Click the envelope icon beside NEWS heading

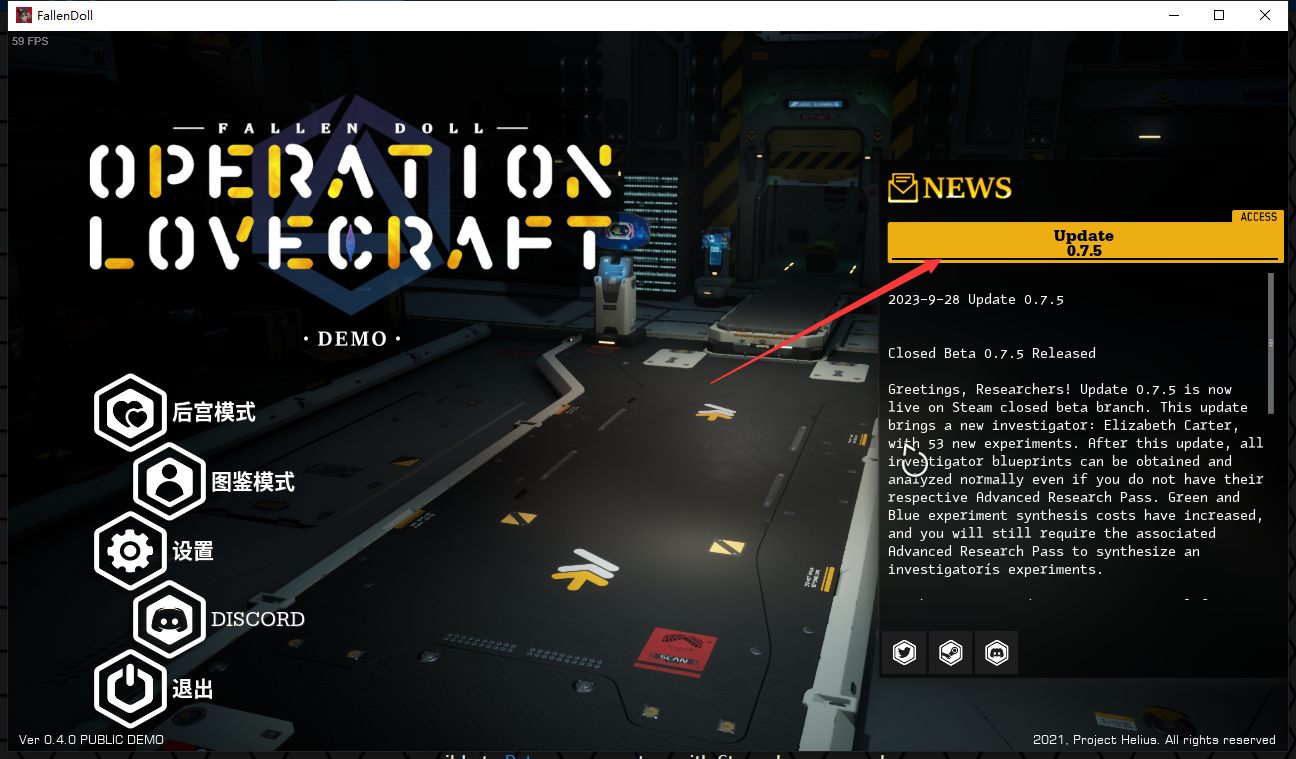903,187
